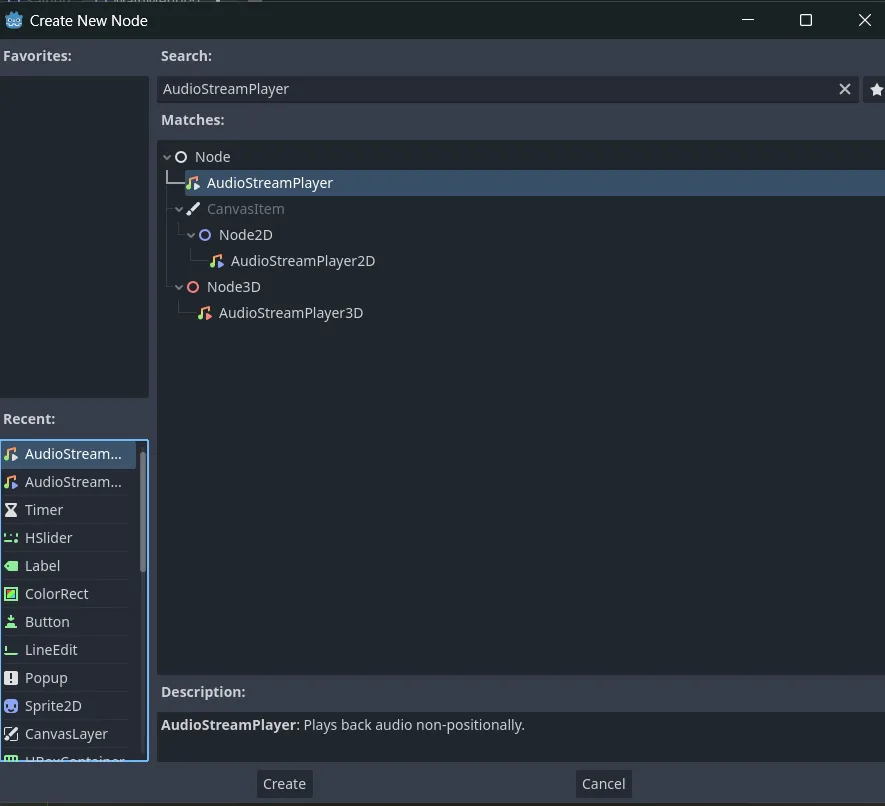This screenshot has height=806, width=885.
Task: Click the Cancel button
Action: pos(603,784)
